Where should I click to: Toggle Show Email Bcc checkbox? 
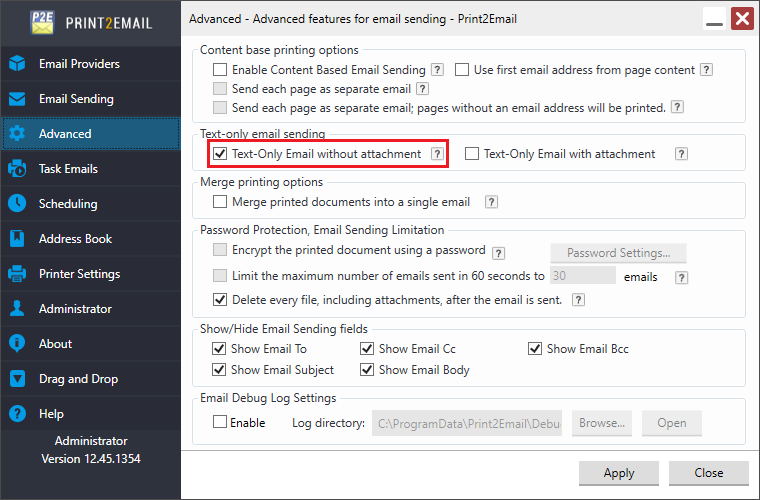pos(535,349)
